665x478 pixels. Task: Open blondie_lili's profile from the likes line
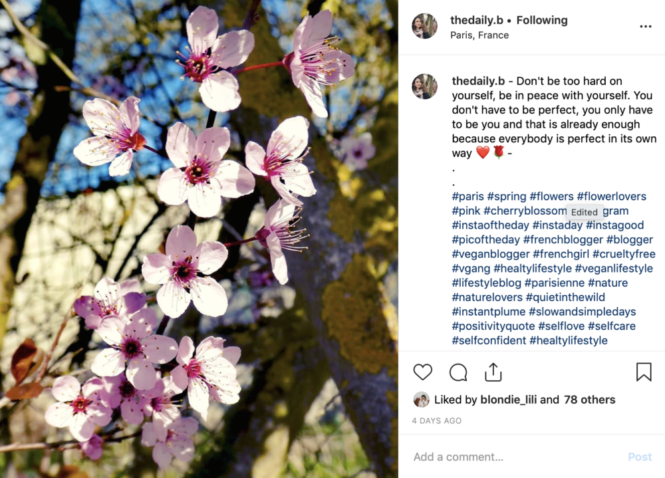click(x=508, y=400)
